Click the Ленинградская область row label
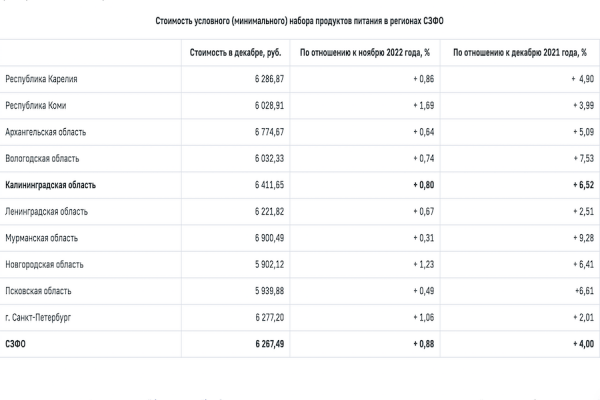 tap(46, 211)
